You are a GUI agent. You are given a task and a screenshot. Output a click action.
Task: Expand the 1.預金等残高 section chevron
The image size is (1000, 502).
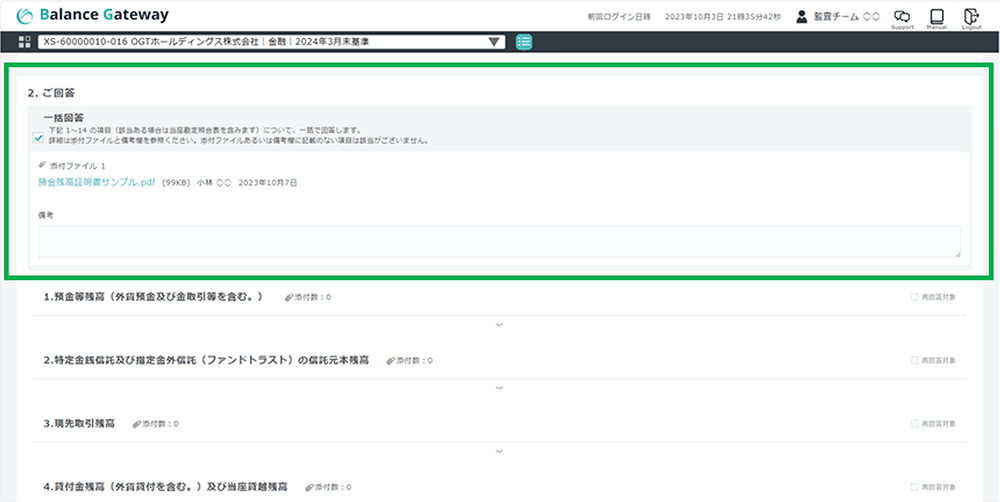(499, 324)
